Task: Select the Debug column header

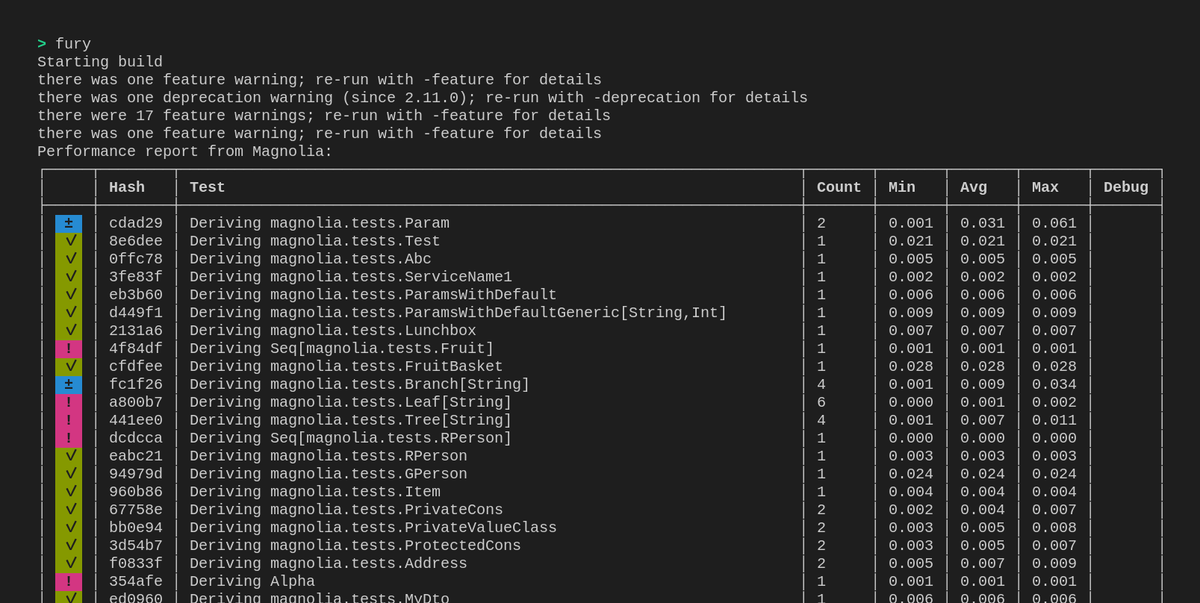Action: tap(1125, 187)
